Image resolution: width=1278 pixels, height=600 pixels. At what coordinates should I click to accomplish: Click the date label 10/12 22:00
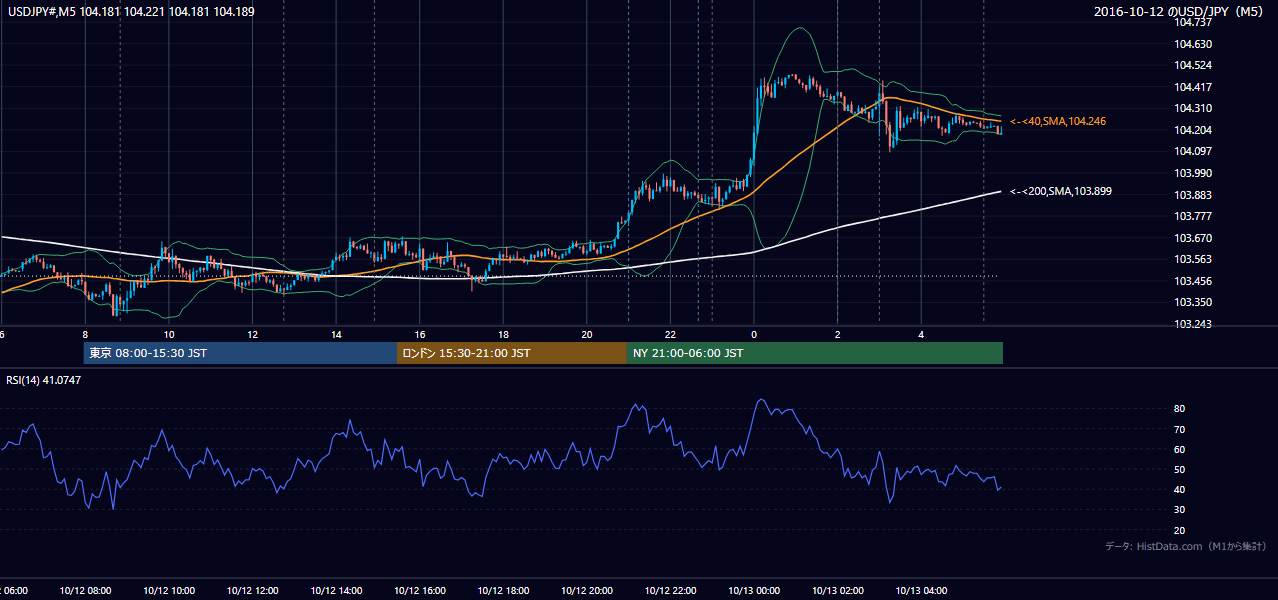click(x=670, y=591)
